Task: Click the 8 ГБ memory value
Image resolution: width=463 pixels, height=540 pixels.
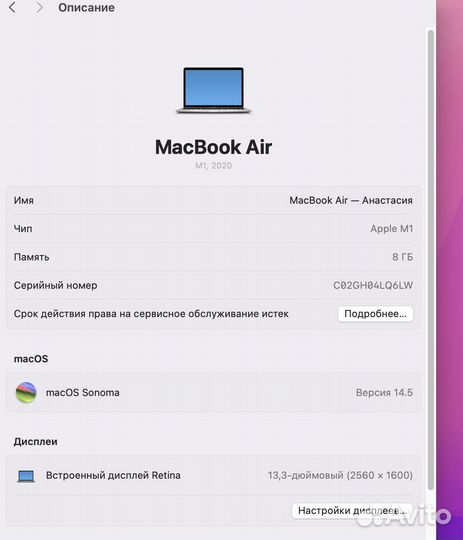Action: (x=402, y=257)
